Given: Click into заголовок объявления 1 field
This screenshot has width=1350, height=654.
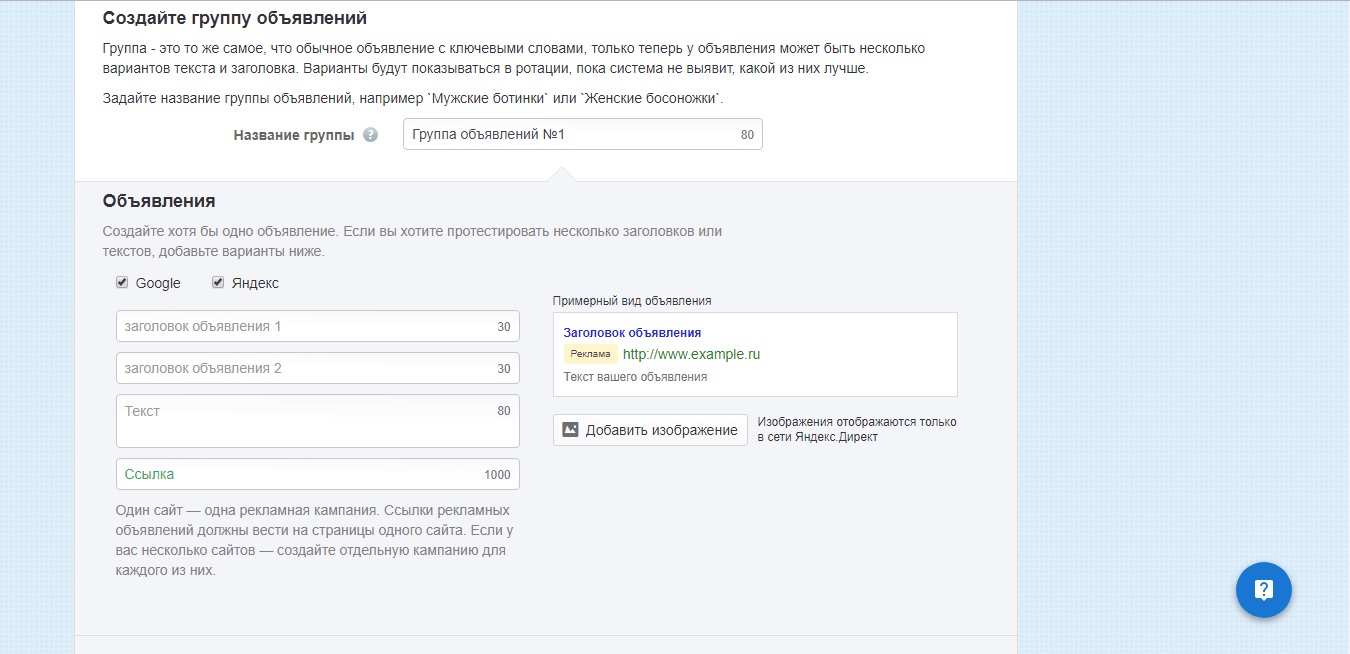Looking at the screenshot, I should 305,326.
